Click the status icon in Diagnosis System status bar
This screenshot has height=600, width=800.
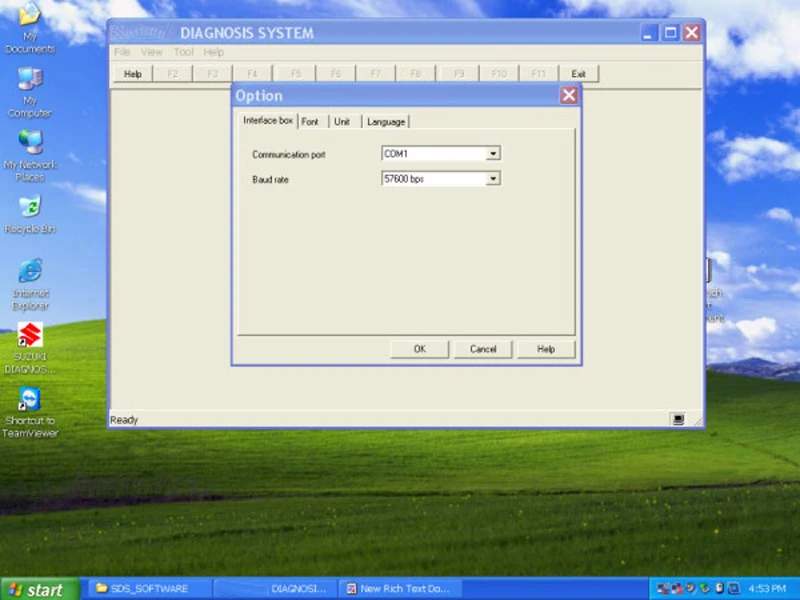tap(678, 419)
